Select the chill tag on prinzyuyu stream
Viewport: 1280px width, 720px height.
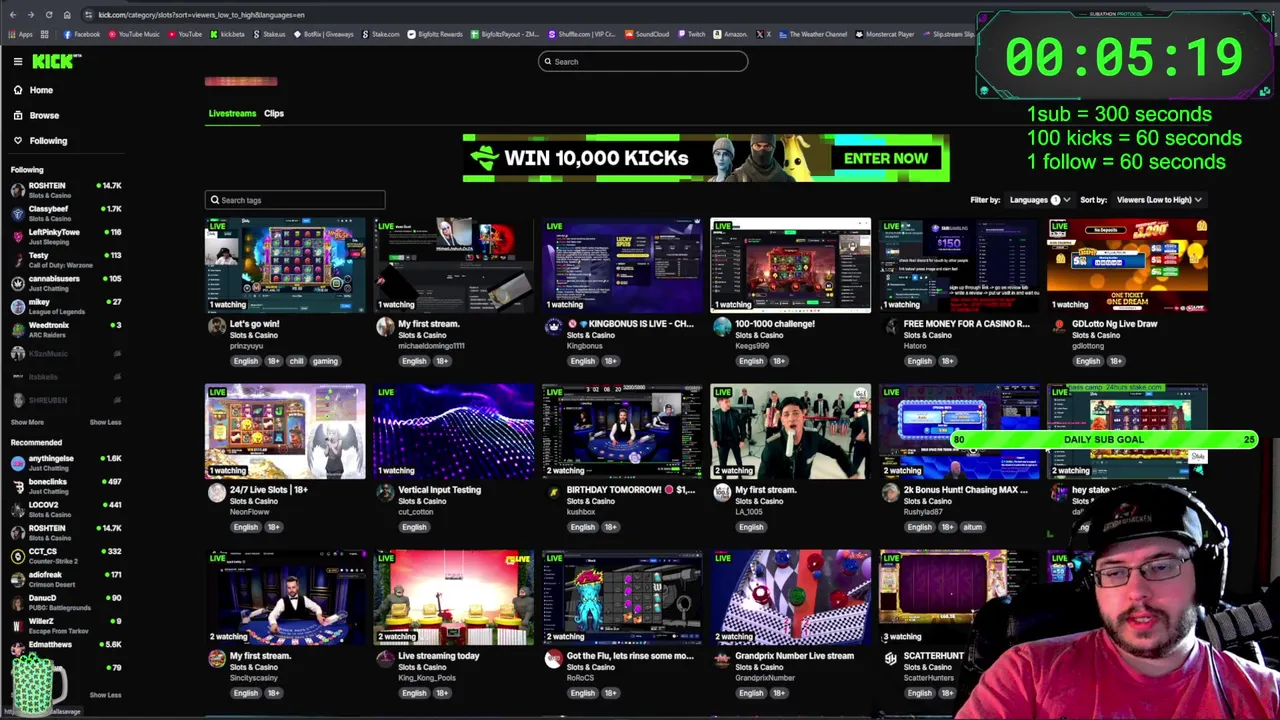[x=296, y=361]
